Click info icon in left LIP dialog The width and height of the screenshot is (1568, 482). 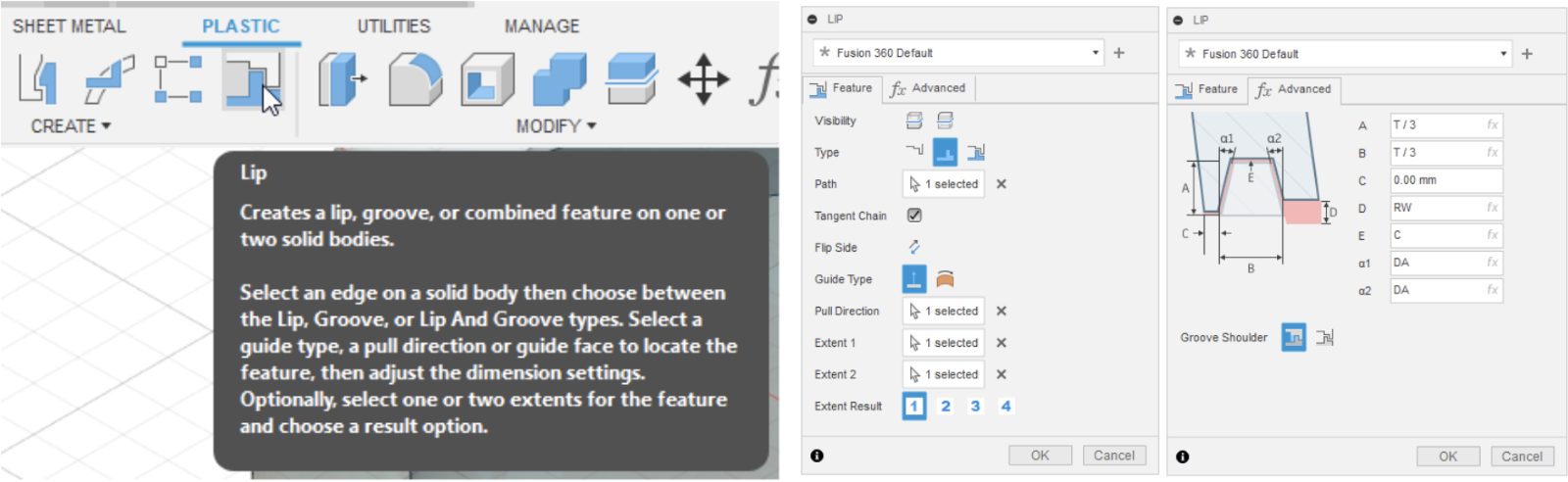pos(817,456)
